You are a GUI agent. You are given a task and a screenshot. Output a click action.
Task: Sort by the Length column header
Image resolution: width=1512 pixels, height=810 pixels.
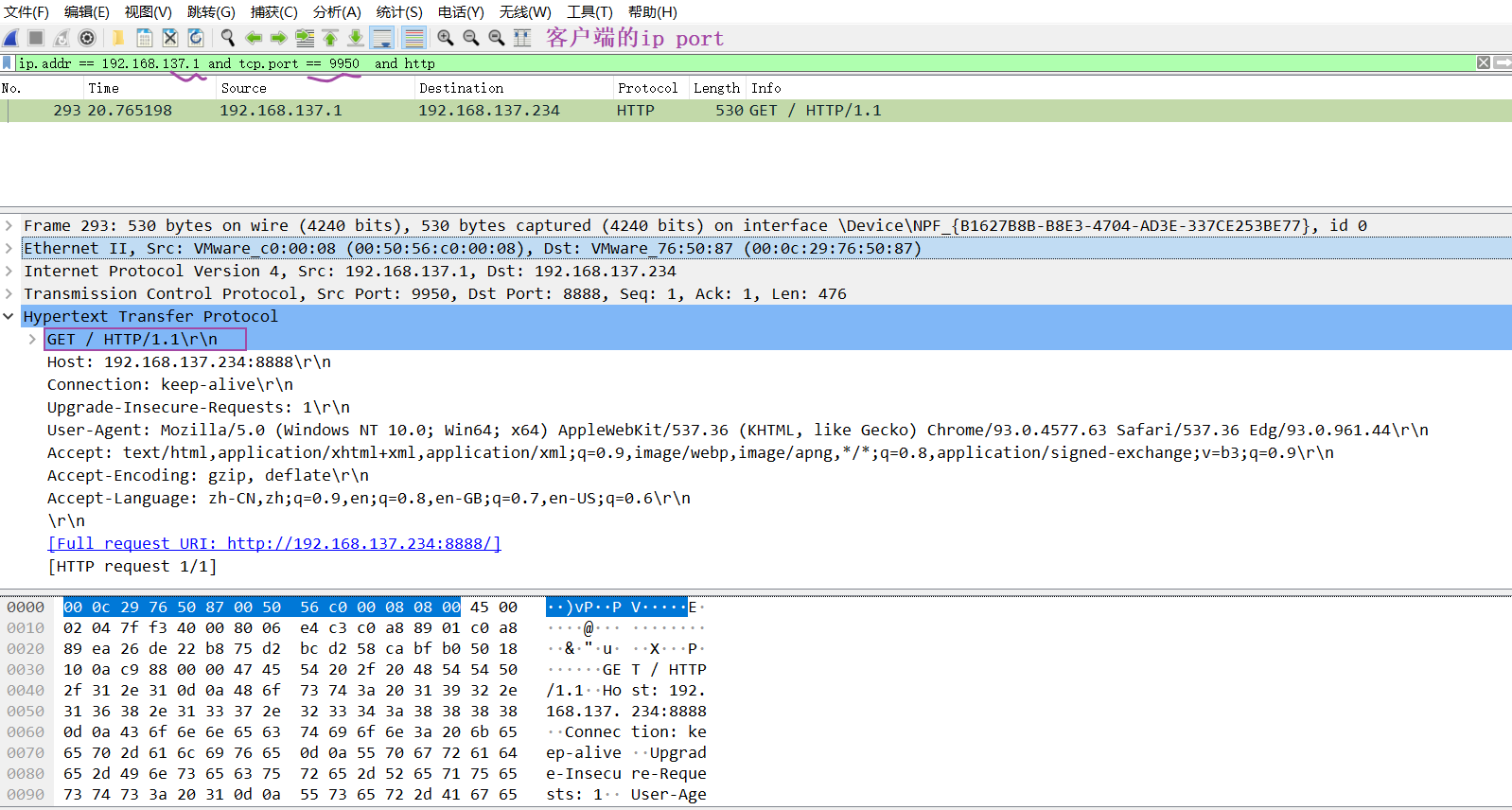(717, 88)
